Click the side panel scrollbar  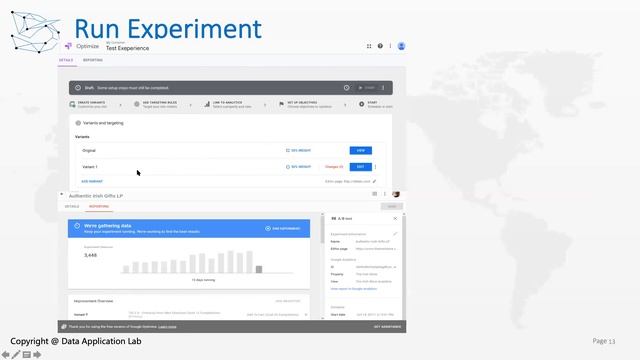coord(404,265)
